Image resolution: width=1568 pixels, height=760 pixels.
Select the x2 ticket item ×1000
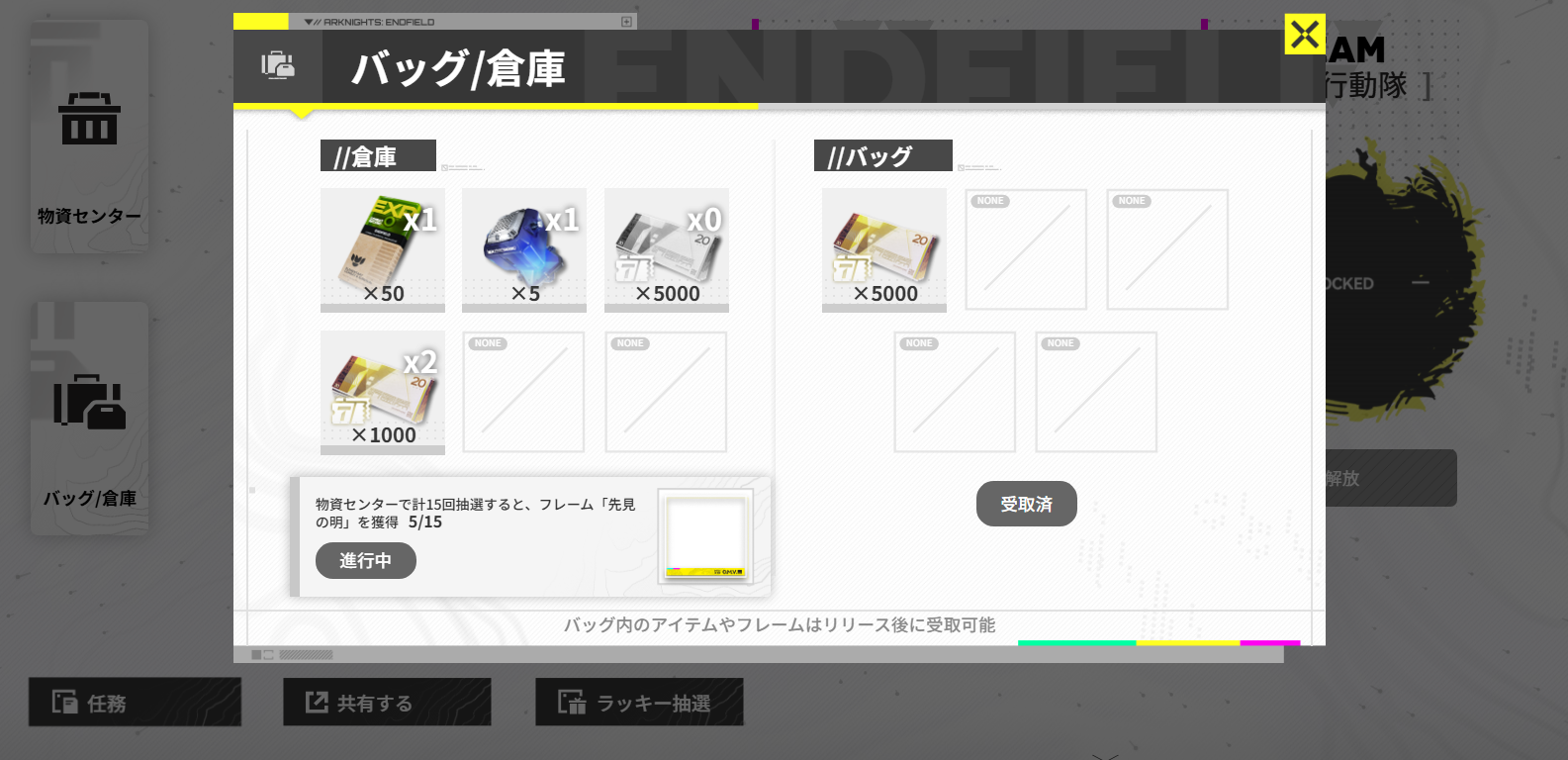point(383,393)
